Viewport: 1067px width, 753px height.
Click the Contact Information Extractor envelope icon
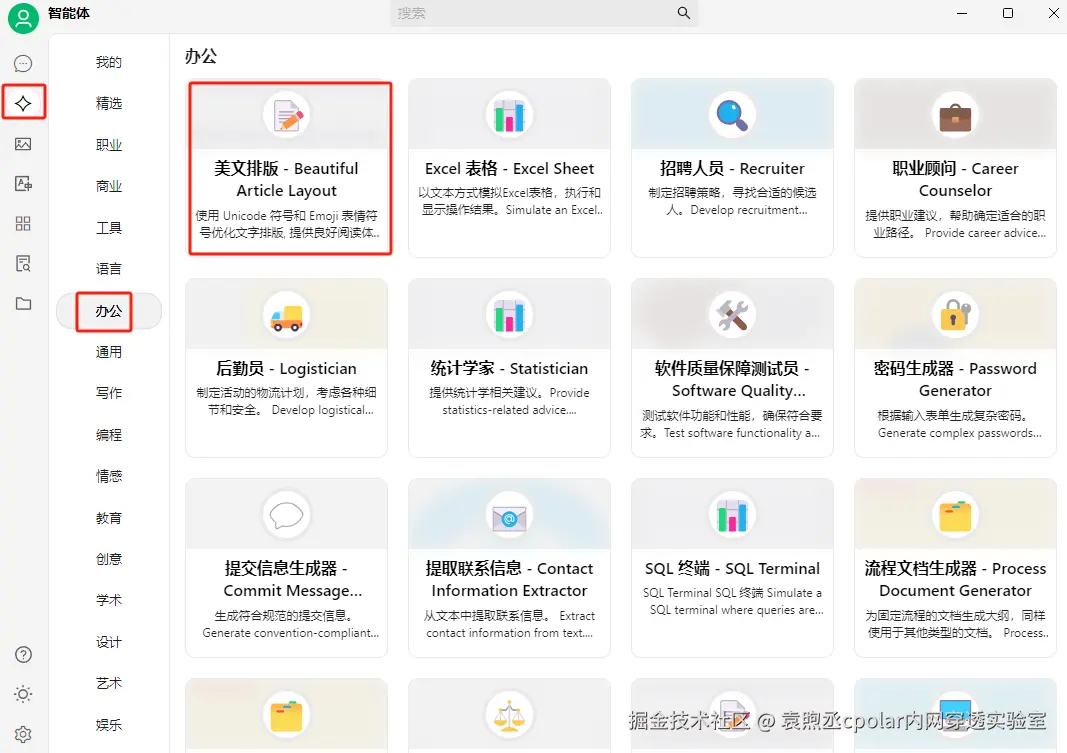(510, 515)
